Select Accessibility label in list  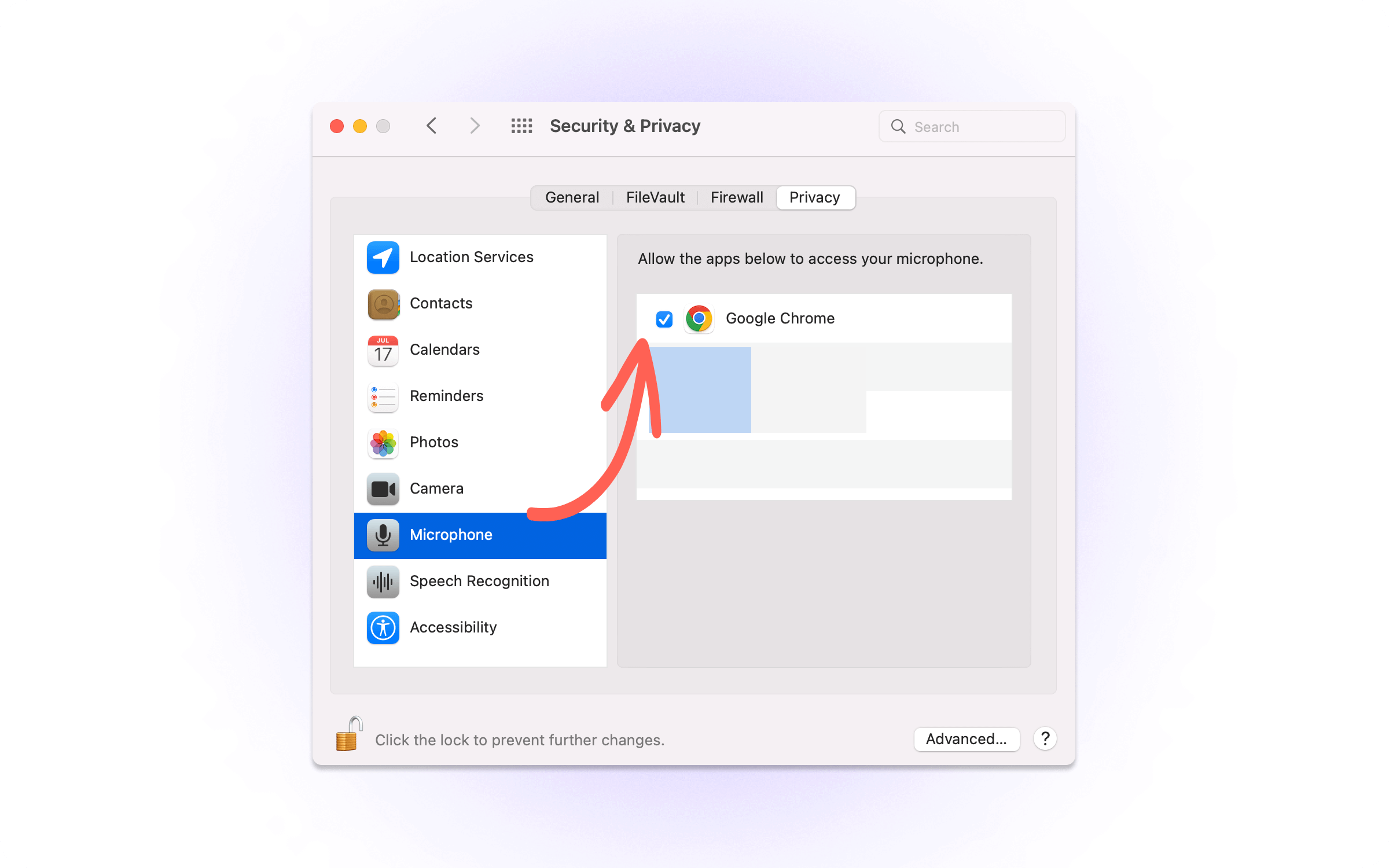coord(453,627)
